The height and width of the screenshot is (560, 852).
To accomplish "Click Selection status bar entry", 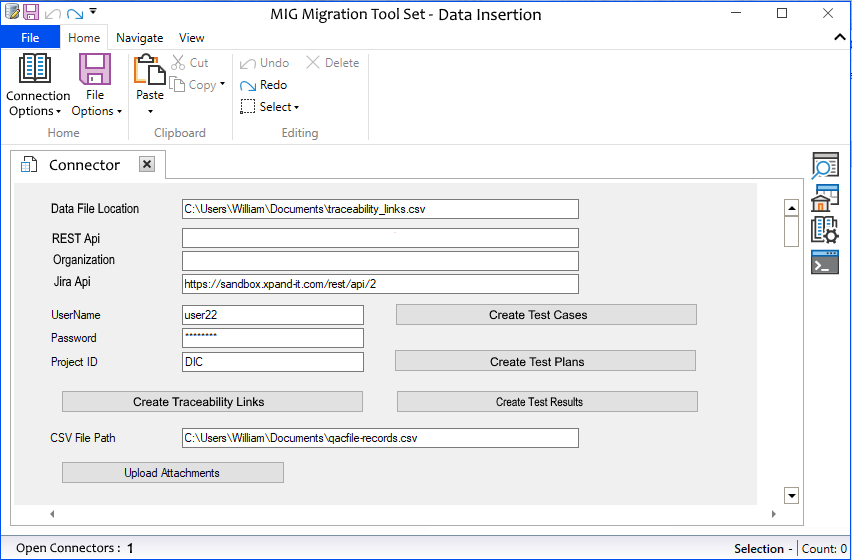I will point(763,549).
